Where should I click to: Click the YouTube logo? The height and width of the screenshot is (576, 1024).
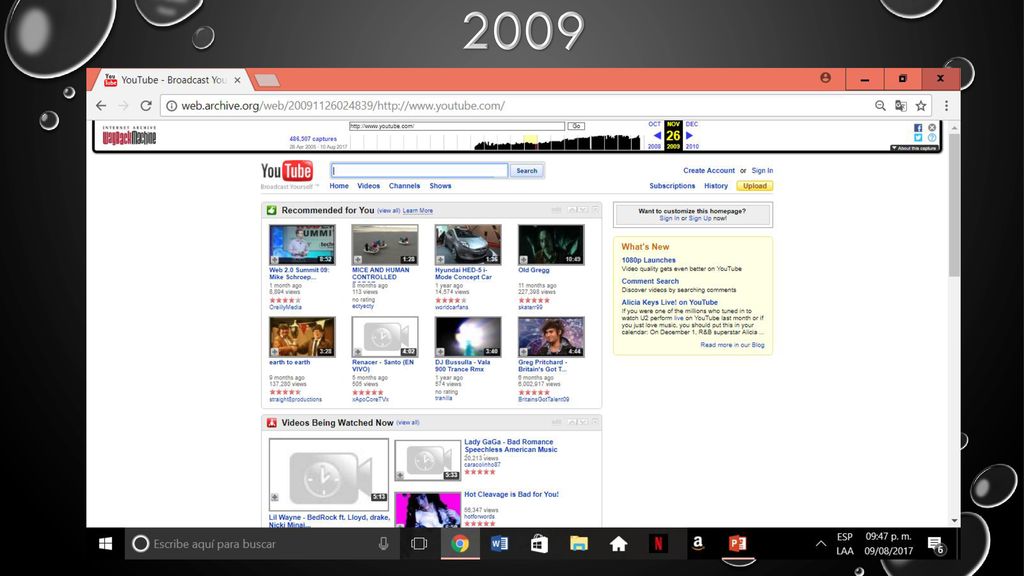[x=287, y=171]
